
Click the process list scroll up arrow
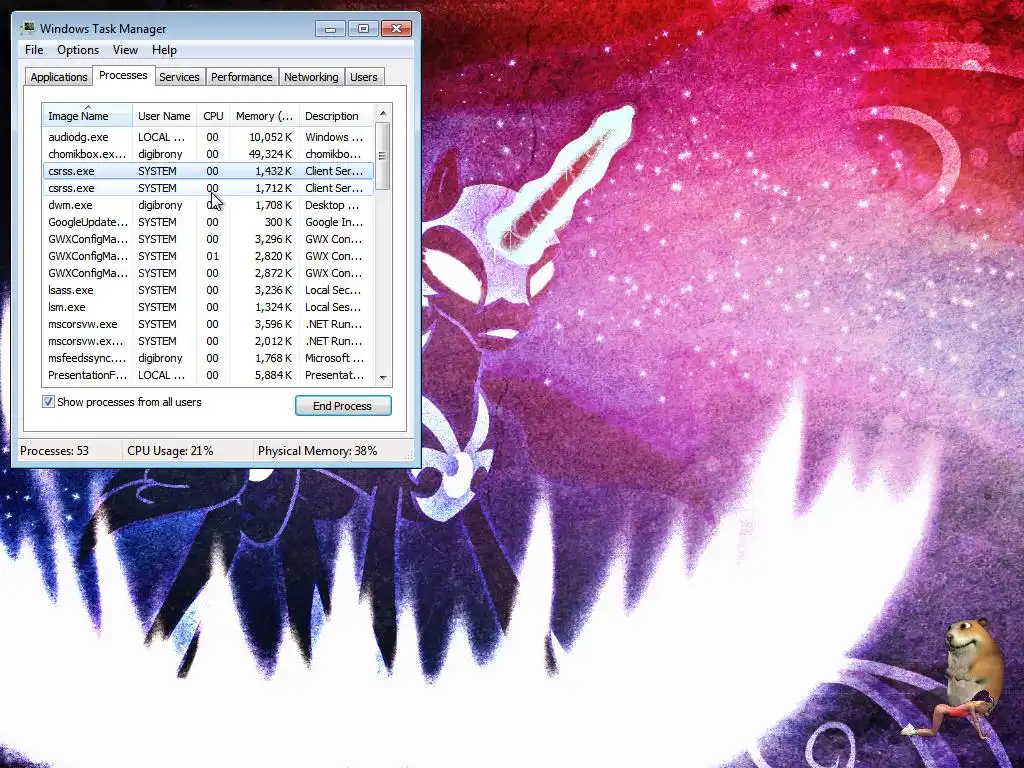tap(383, 113)
